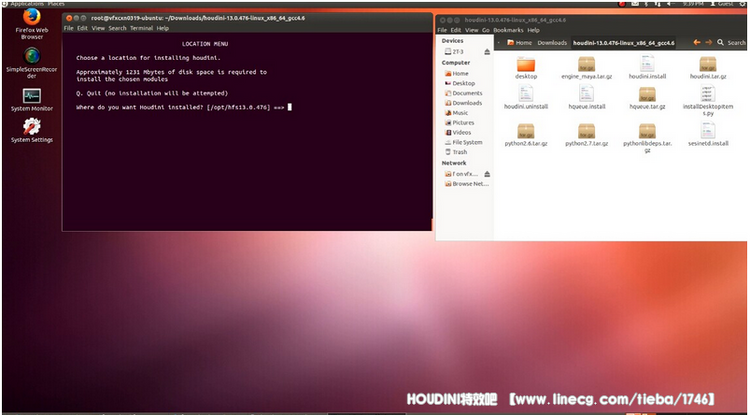Viewport: 750px width, 415px height.
Task: Go to Pictures in sidebar
Action: point(459,122)
